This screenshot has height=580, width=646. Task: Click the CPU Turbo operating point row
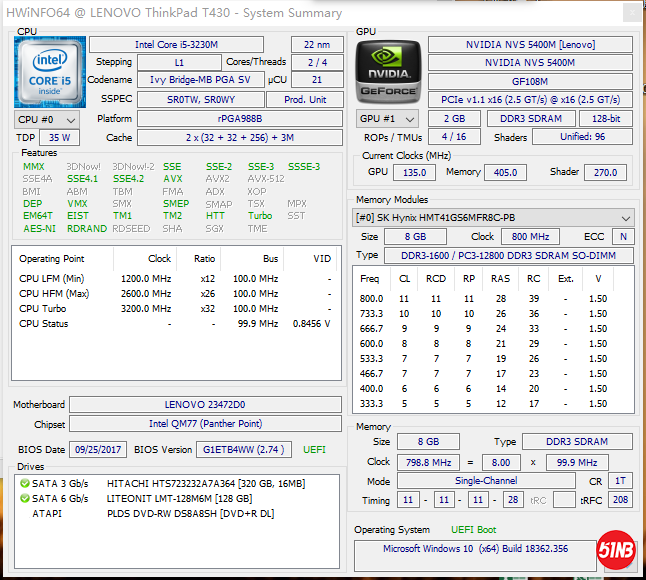click(x=175, y=309)
